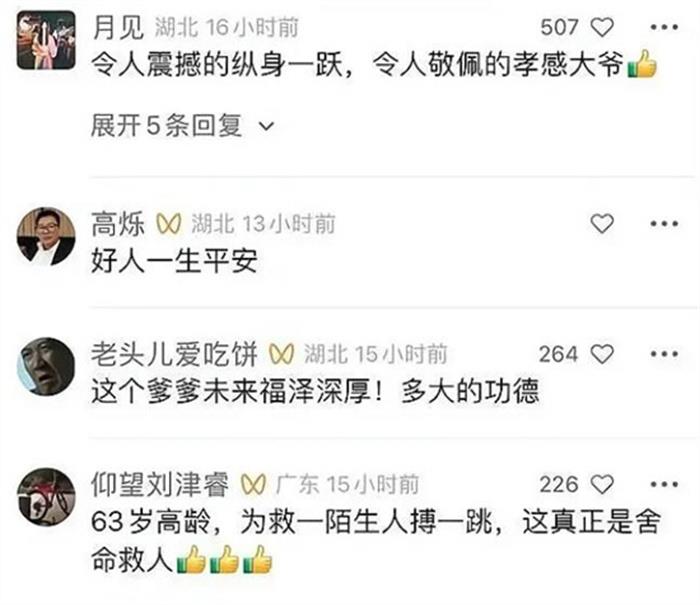Tap the heart on 仰望刘津睿's comment

click(x=602, y=484)
